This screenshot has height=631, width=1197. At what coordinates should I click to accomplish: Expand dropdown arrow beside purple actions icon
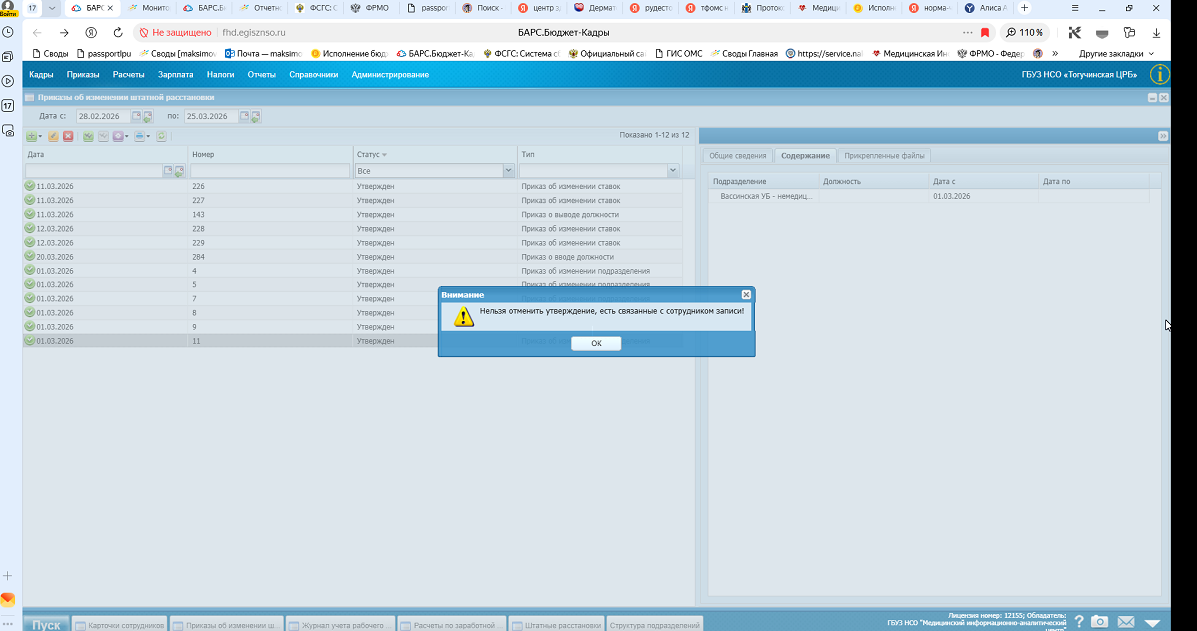(127, 137)
